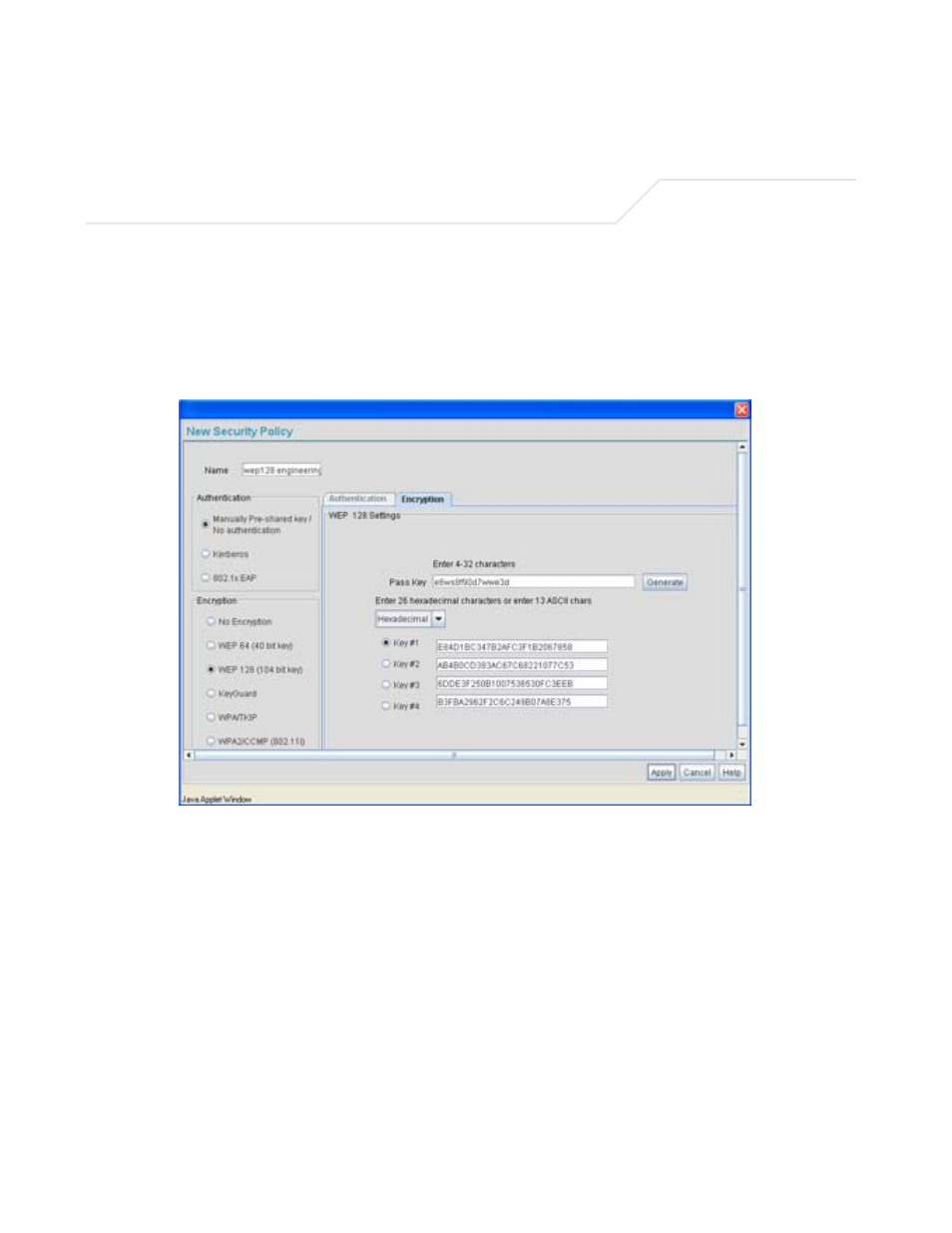This screenshot has height=1233, width=952.
Task: Open the Hexadecimal format dropdown
Action: coord(438,619)
